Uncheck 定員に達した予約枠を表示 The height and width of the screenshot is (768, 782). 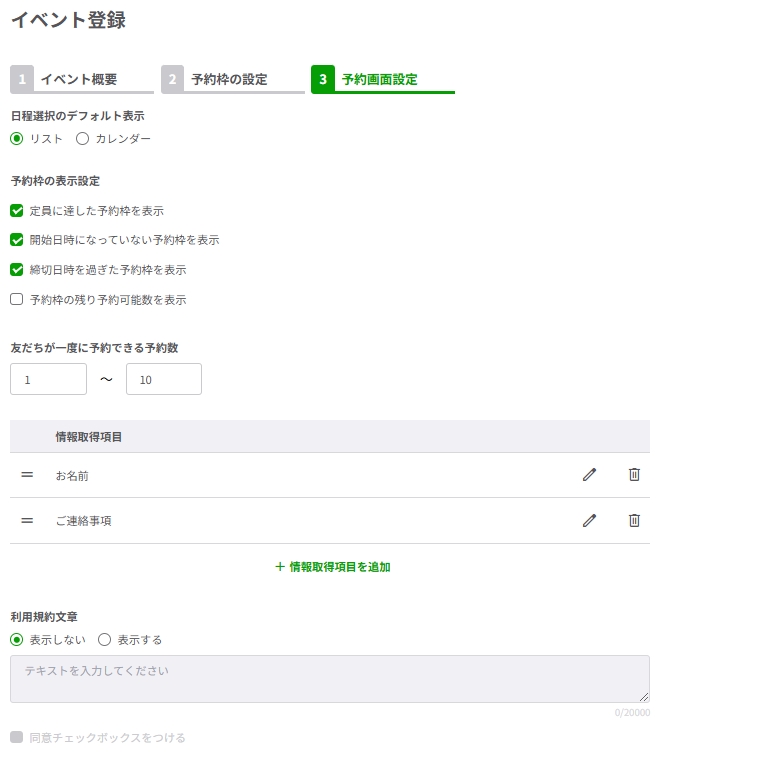coord(17,211)
